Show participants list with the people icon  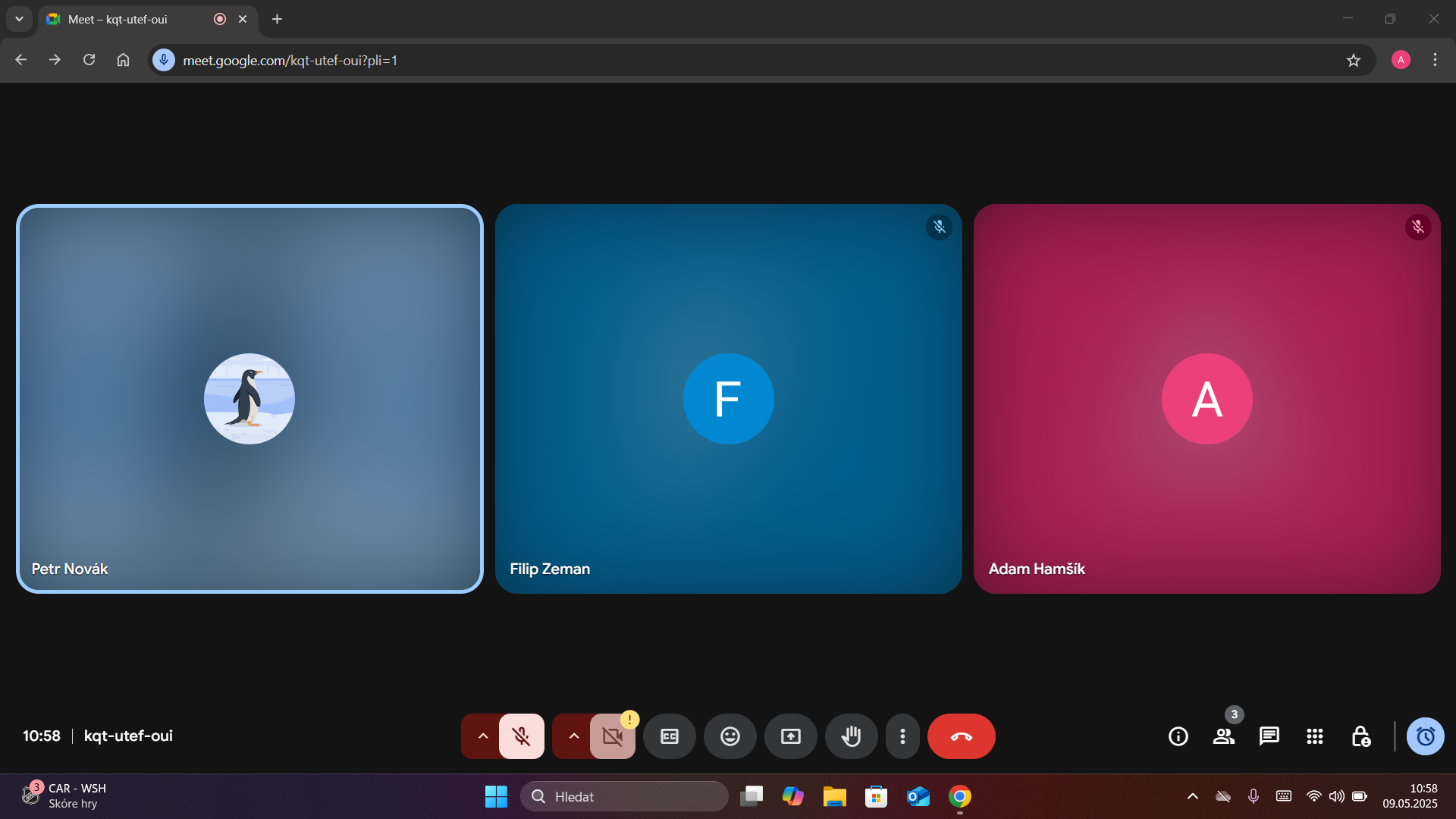pyautogui.click(x=1223, y=736)
